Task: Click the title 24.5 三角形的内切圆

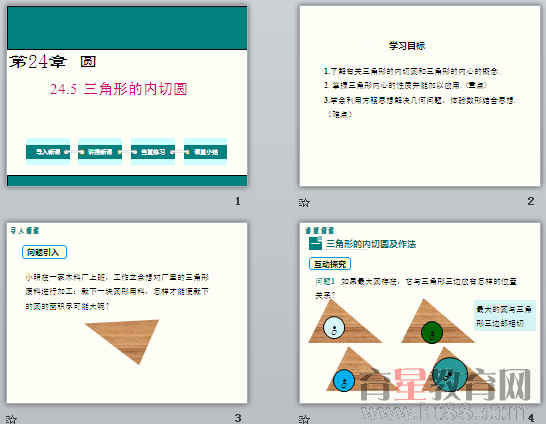Action: pyautogui.click(x=119, y=89)
